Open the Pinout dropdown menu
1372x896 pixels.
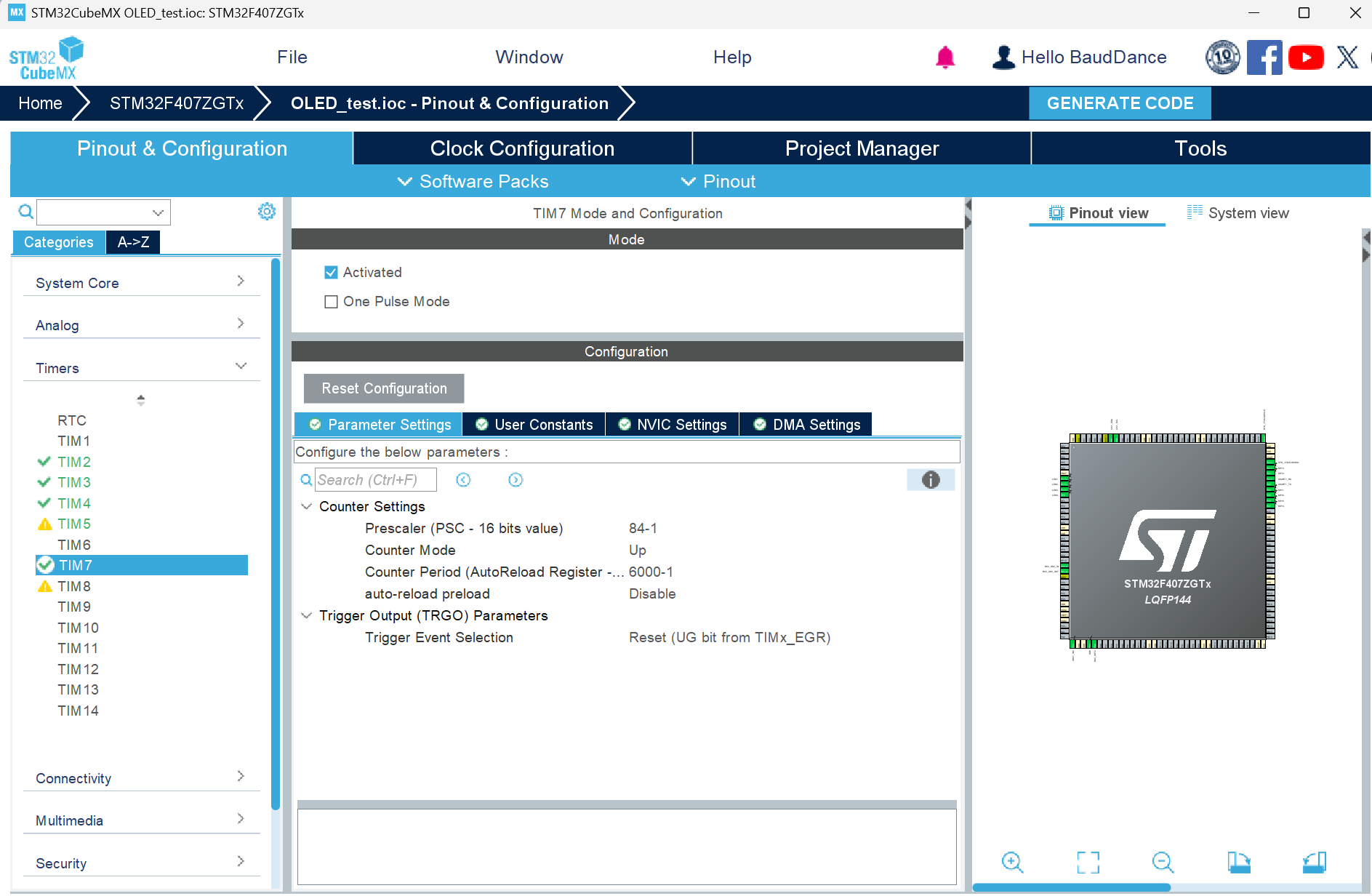pyautogui.click(x=718, y=181)
